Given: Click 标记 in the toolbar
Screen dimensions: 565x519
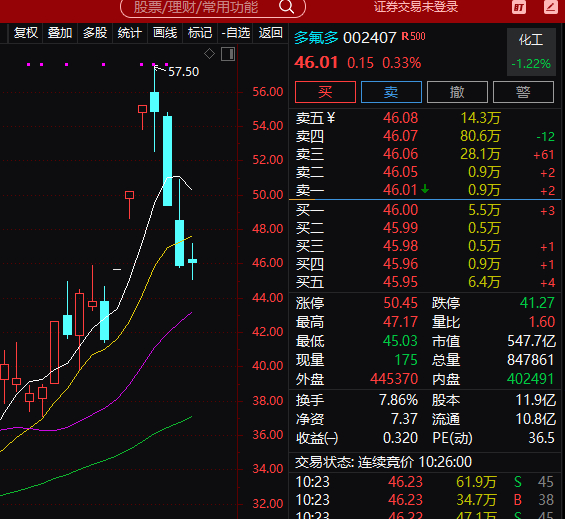Looking at the screenshot, I should pos(200,33).
